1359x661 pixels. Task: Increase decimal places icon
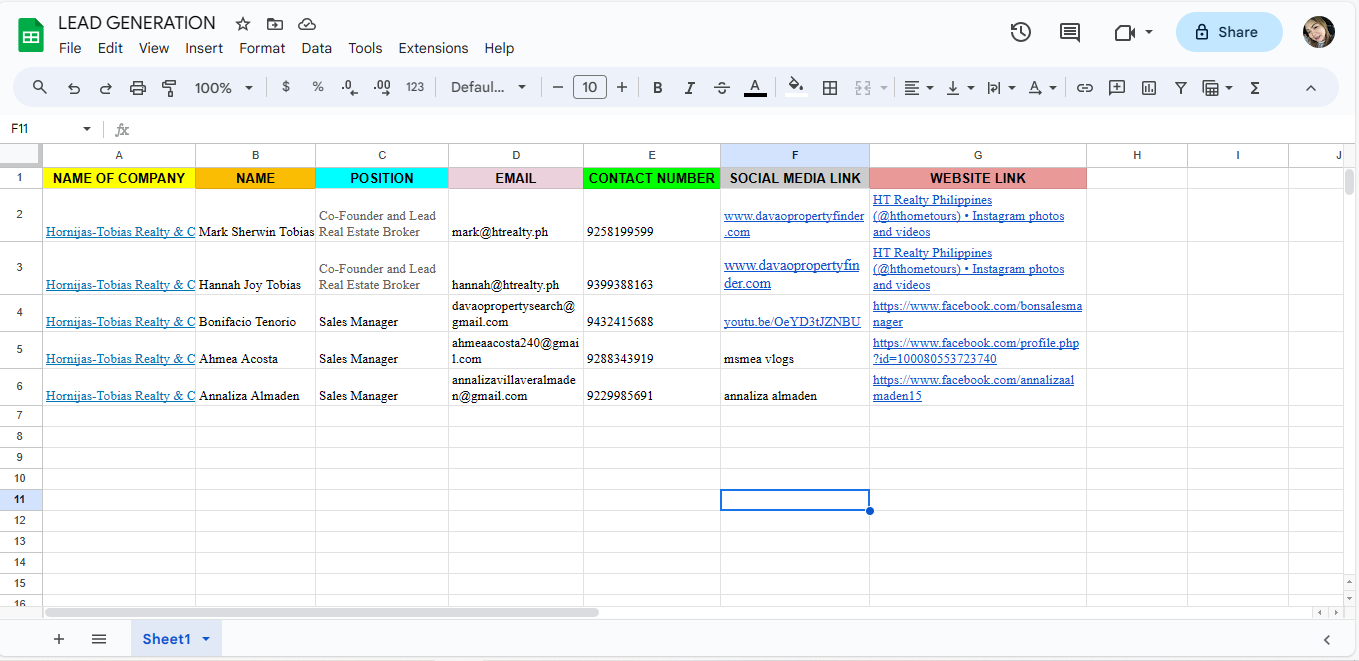(x=382, y=87)
